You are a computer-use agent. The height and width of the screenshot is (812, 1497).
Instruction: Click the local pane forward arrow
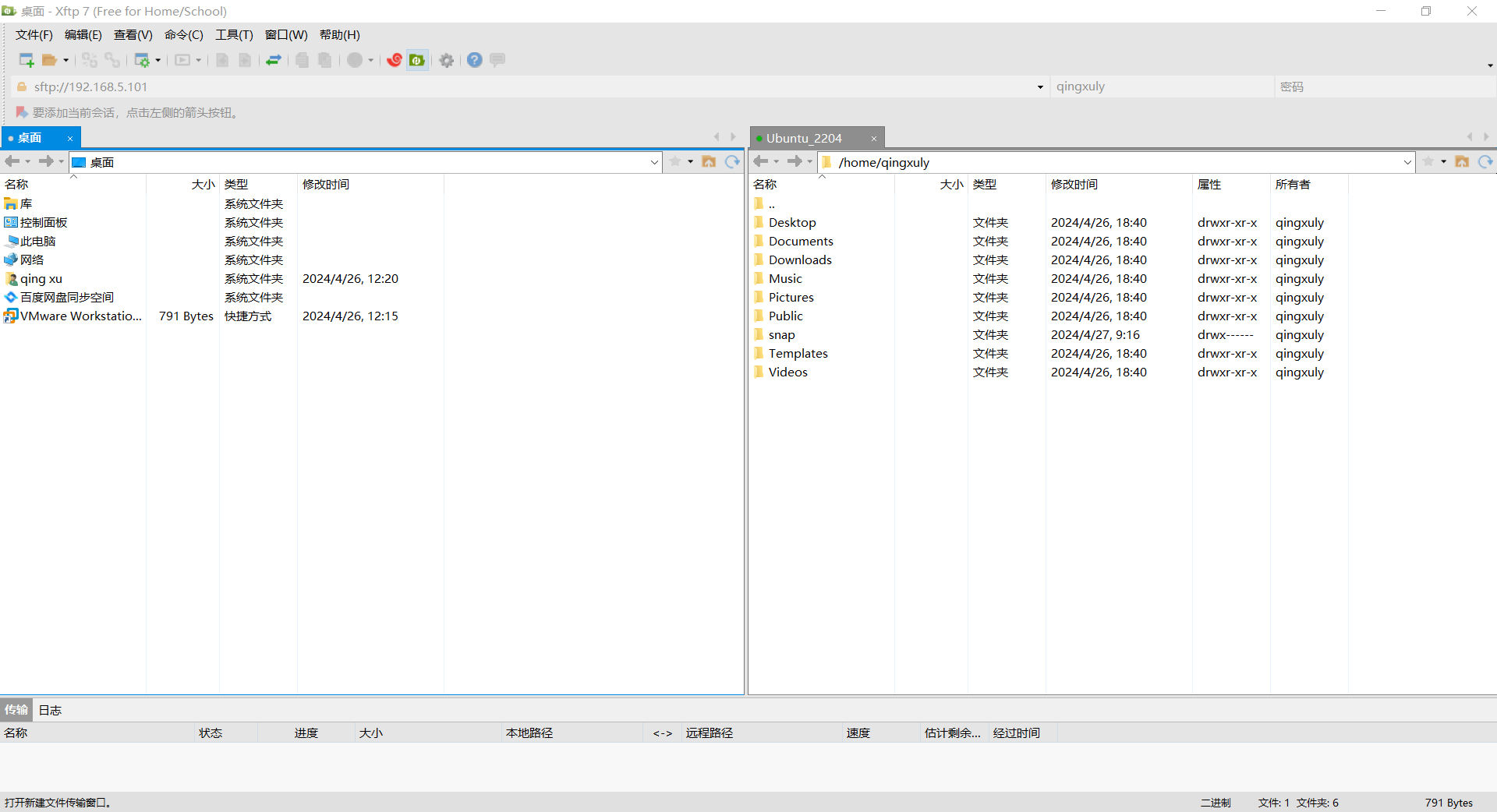[46, 161]
